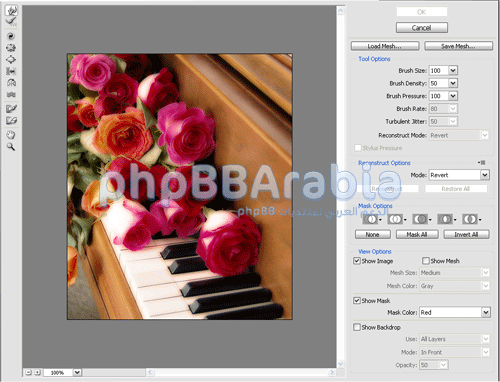Click the Mask All button
Image resolution: width=500 pixels, height=382 pixels.
417,234
